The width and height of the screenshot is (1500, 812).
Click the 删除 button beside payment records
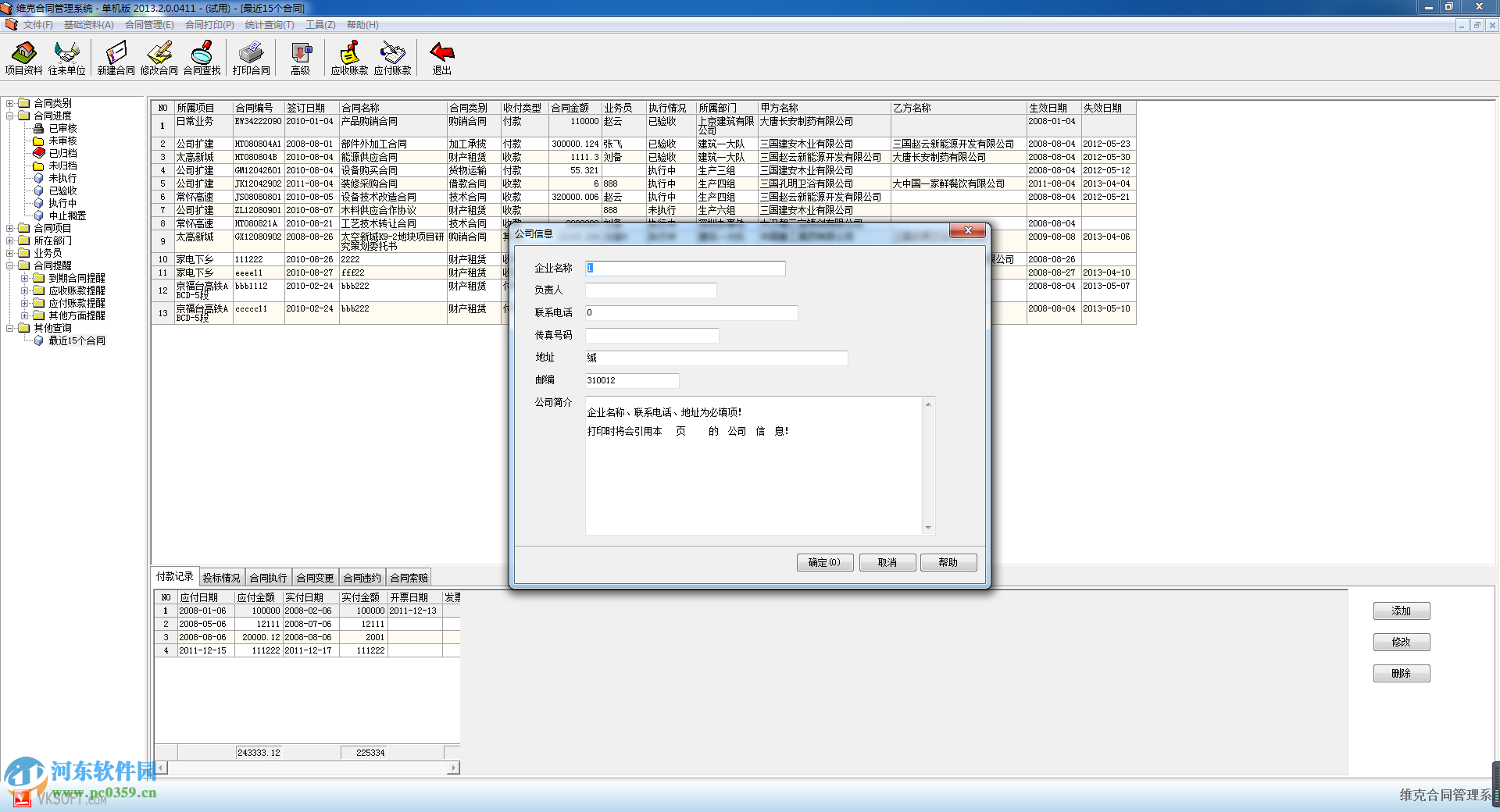coord(1402,674)
